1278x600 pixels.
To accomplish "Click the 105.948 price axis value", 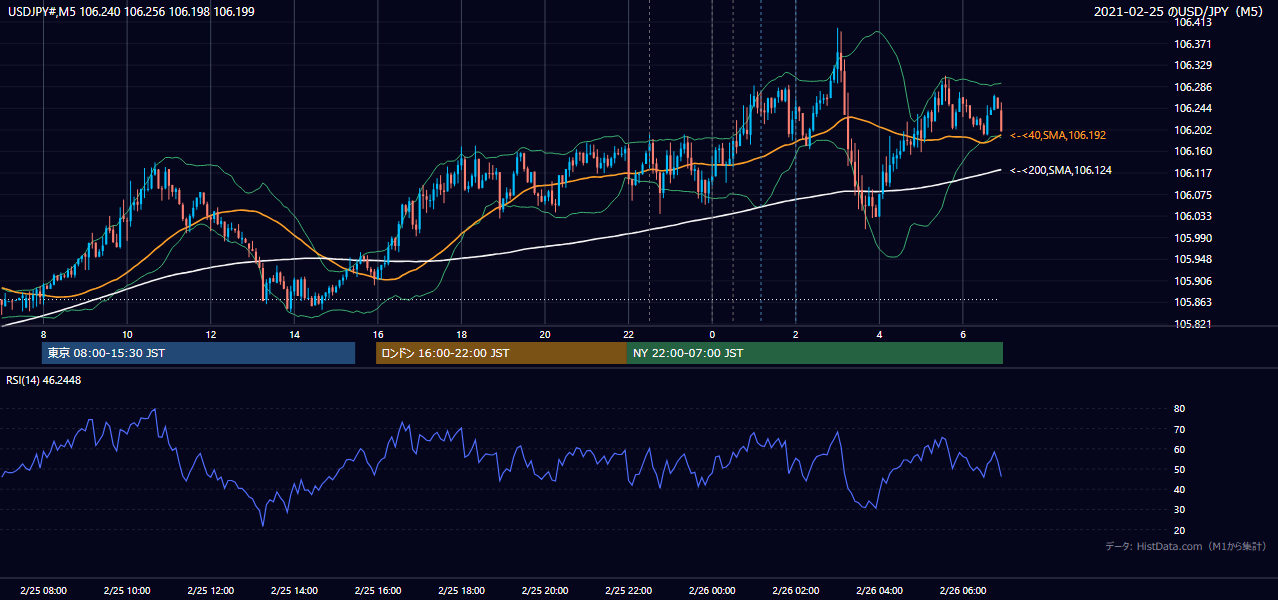I will 1193,260.
